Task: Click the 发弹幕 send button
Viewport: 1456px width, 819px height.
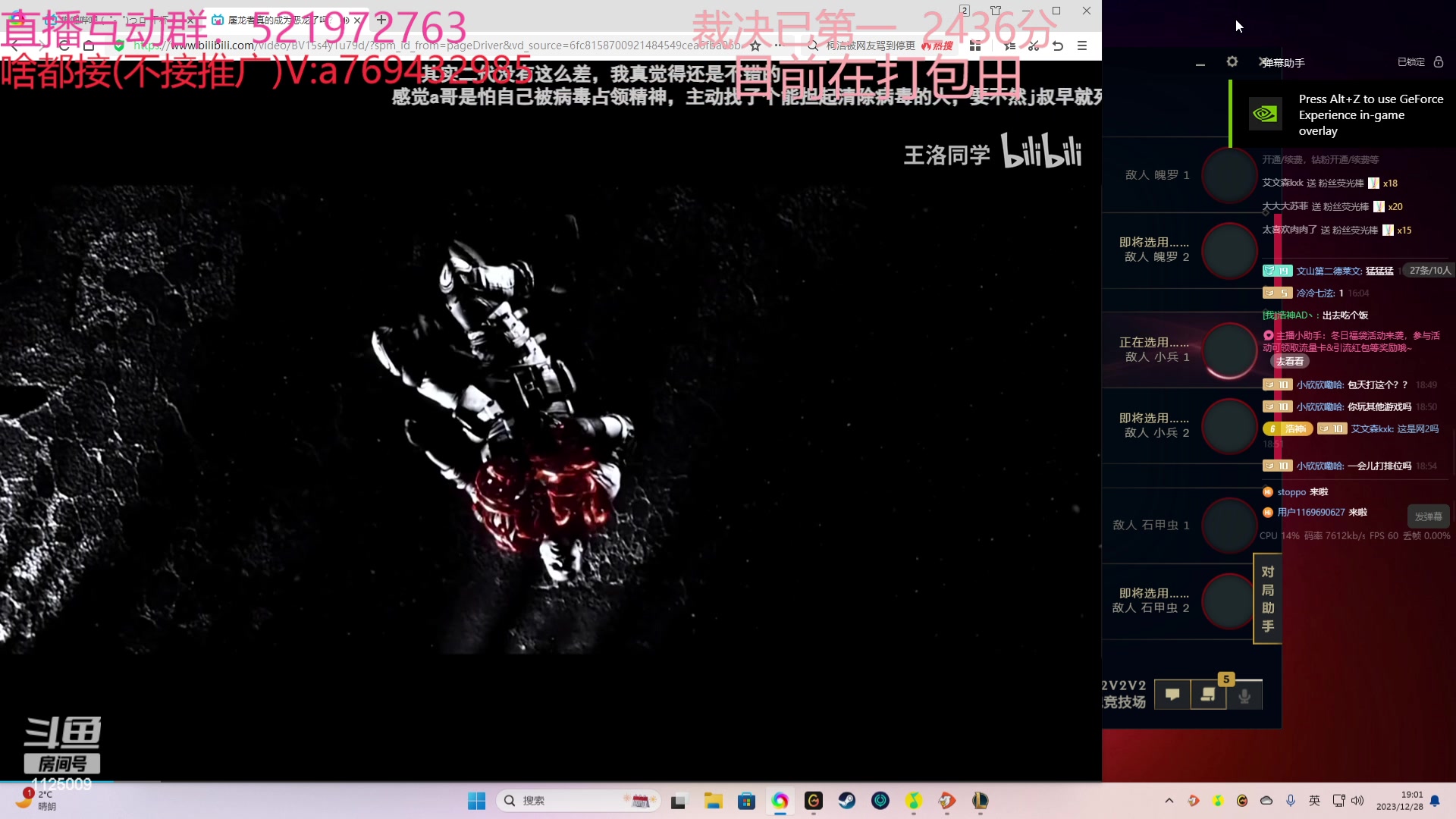Action: click(x=1429, y=516)
